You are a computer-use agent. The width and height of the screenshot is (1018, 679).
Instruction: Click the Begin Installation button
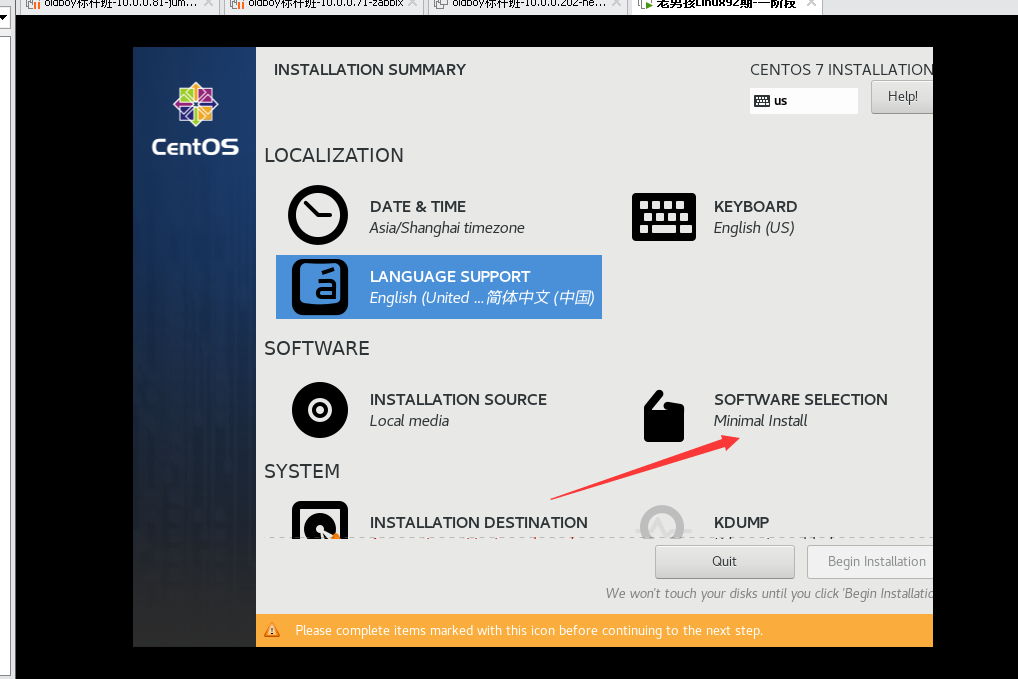(870, 562)
